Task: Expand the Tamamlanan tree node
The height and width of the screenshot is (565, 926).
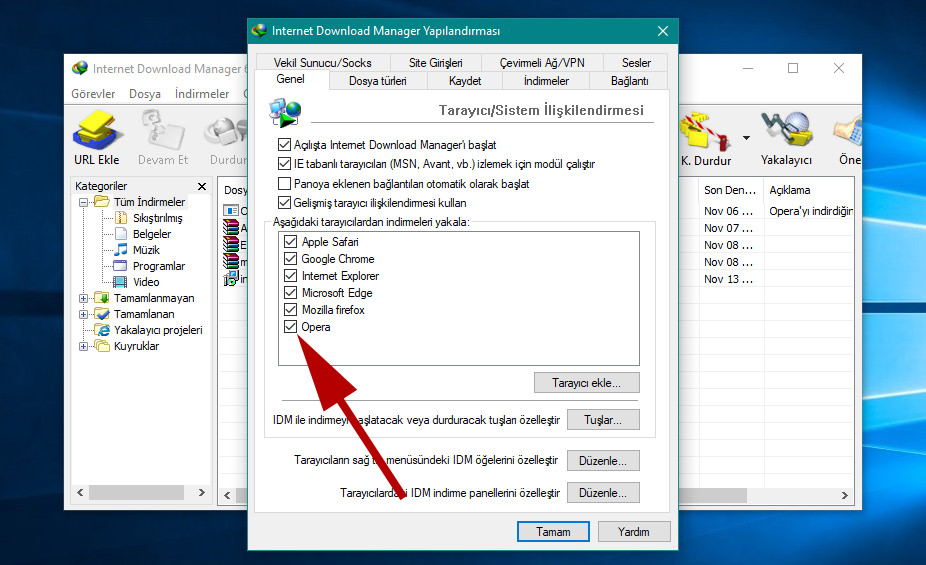Action: click(83, 314)
